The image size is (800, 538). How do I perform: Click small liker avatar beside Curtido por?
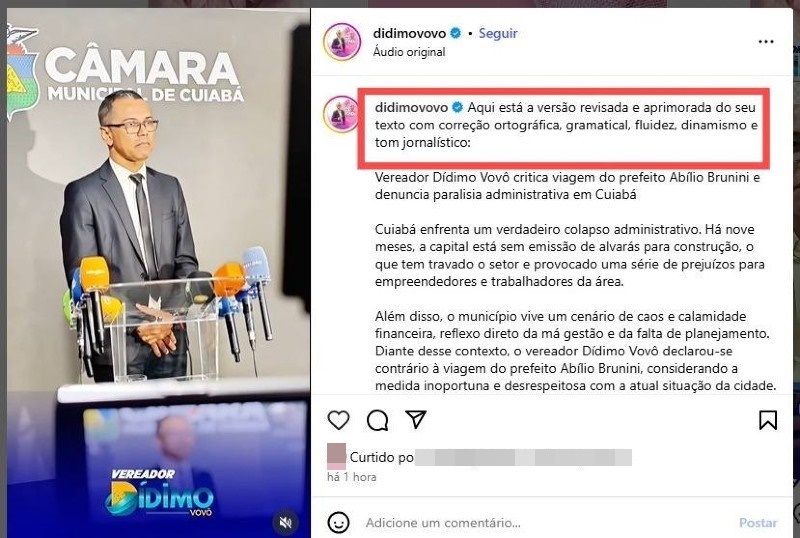pyautogui.click(x=336, y=457)
